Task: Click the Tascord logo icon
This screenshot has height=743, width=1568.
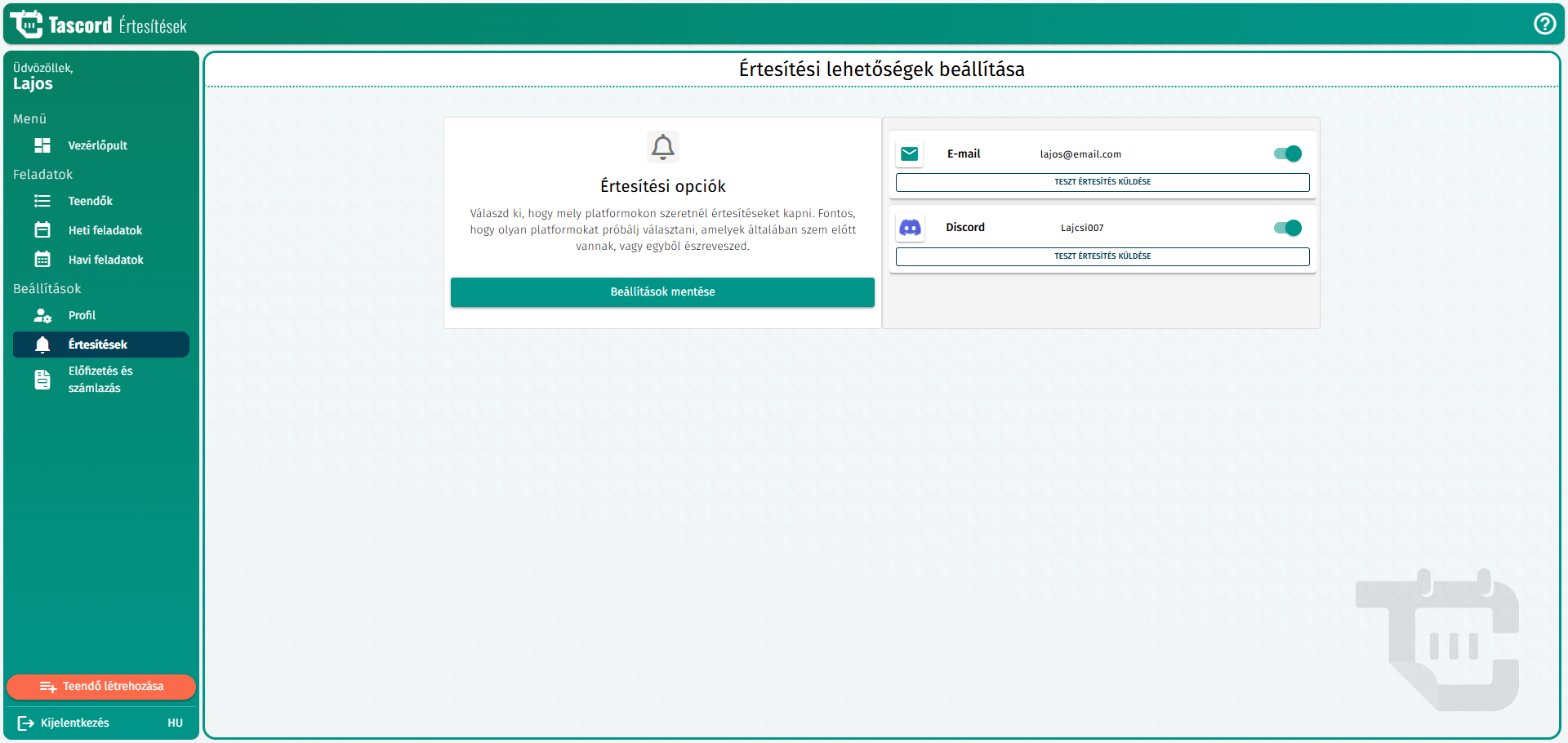Action: click(x=27, y=24)
